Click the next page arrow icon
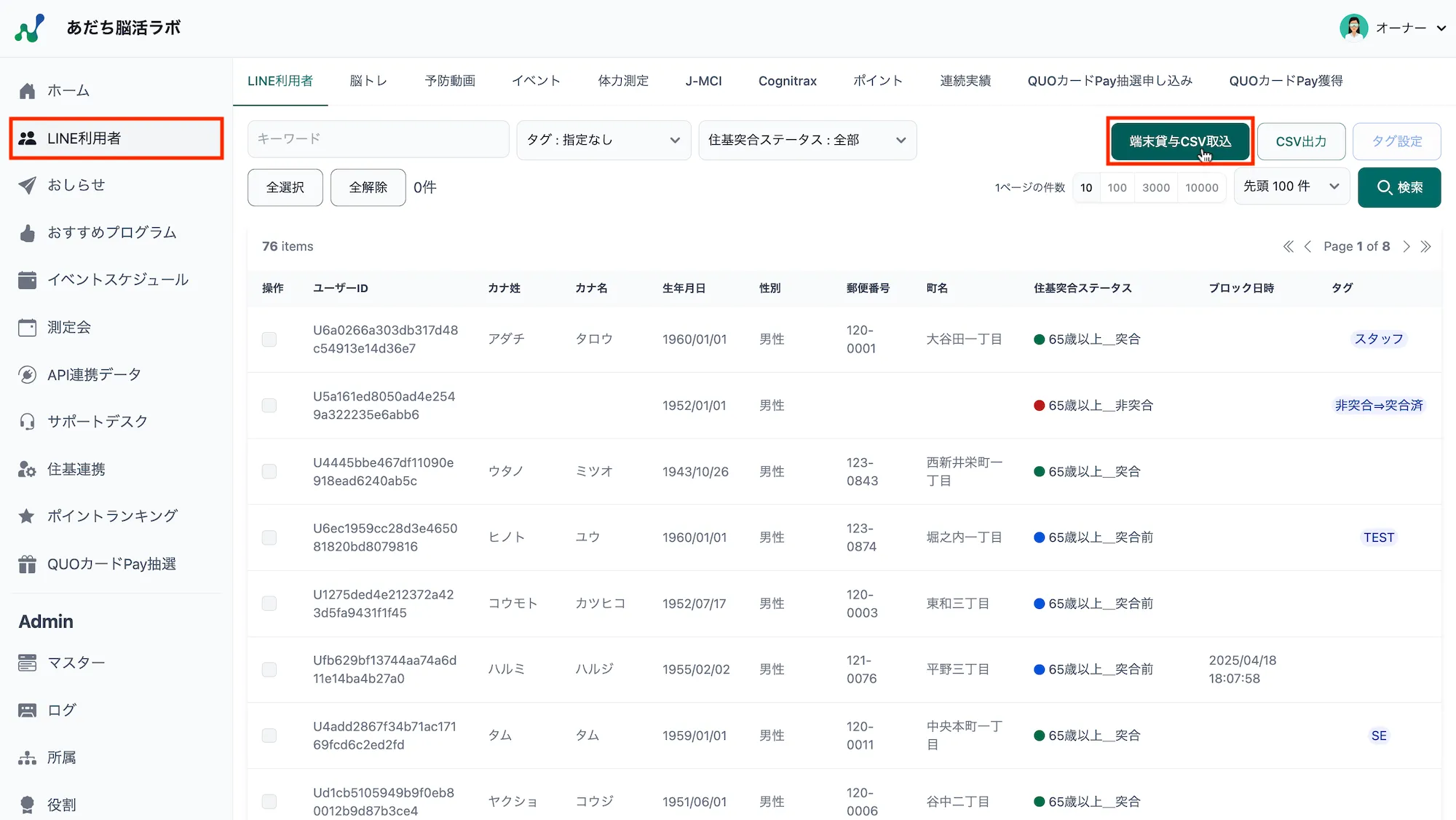The image size is (1456, 820). point(1406,247)
